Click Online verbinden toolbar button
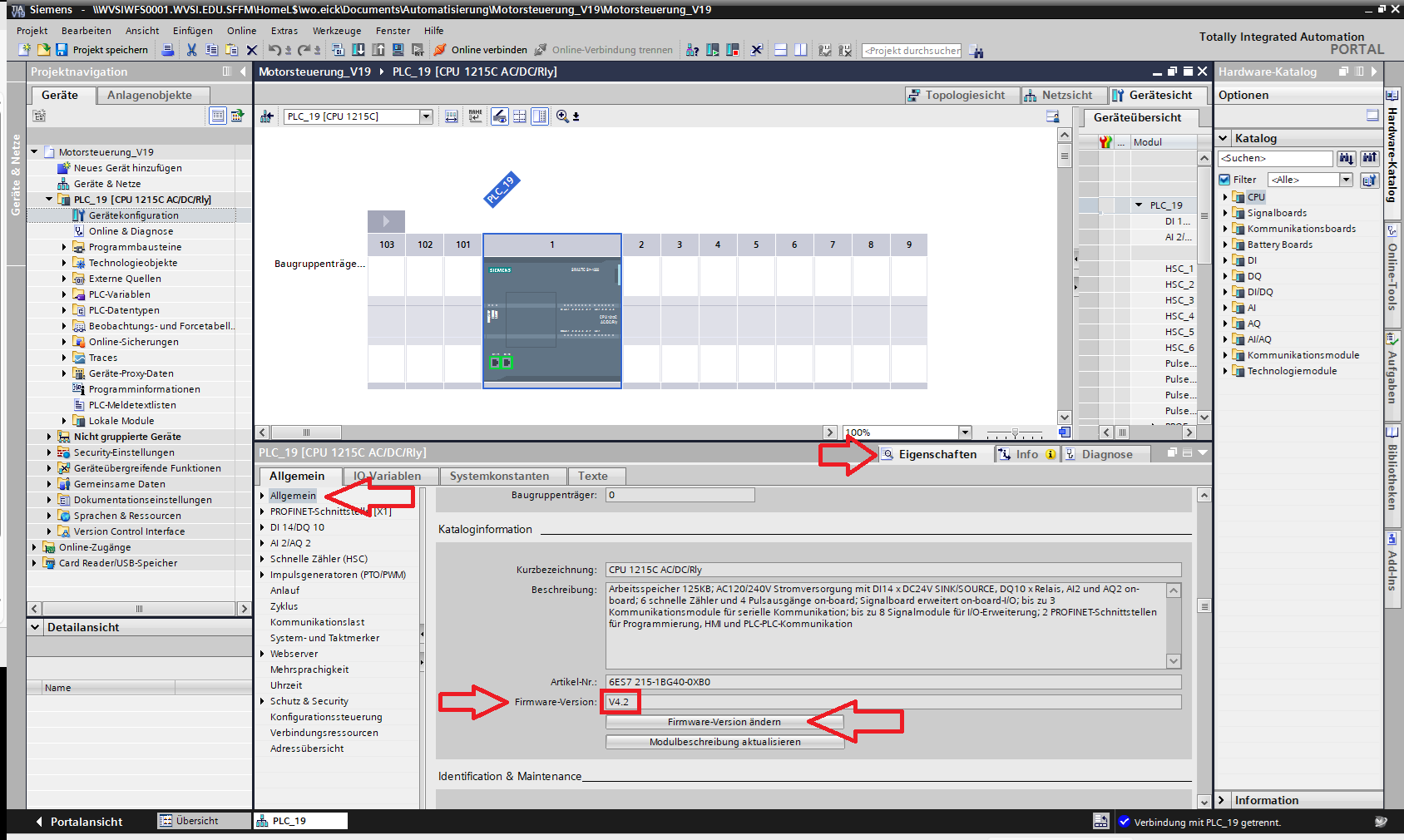 481,50
